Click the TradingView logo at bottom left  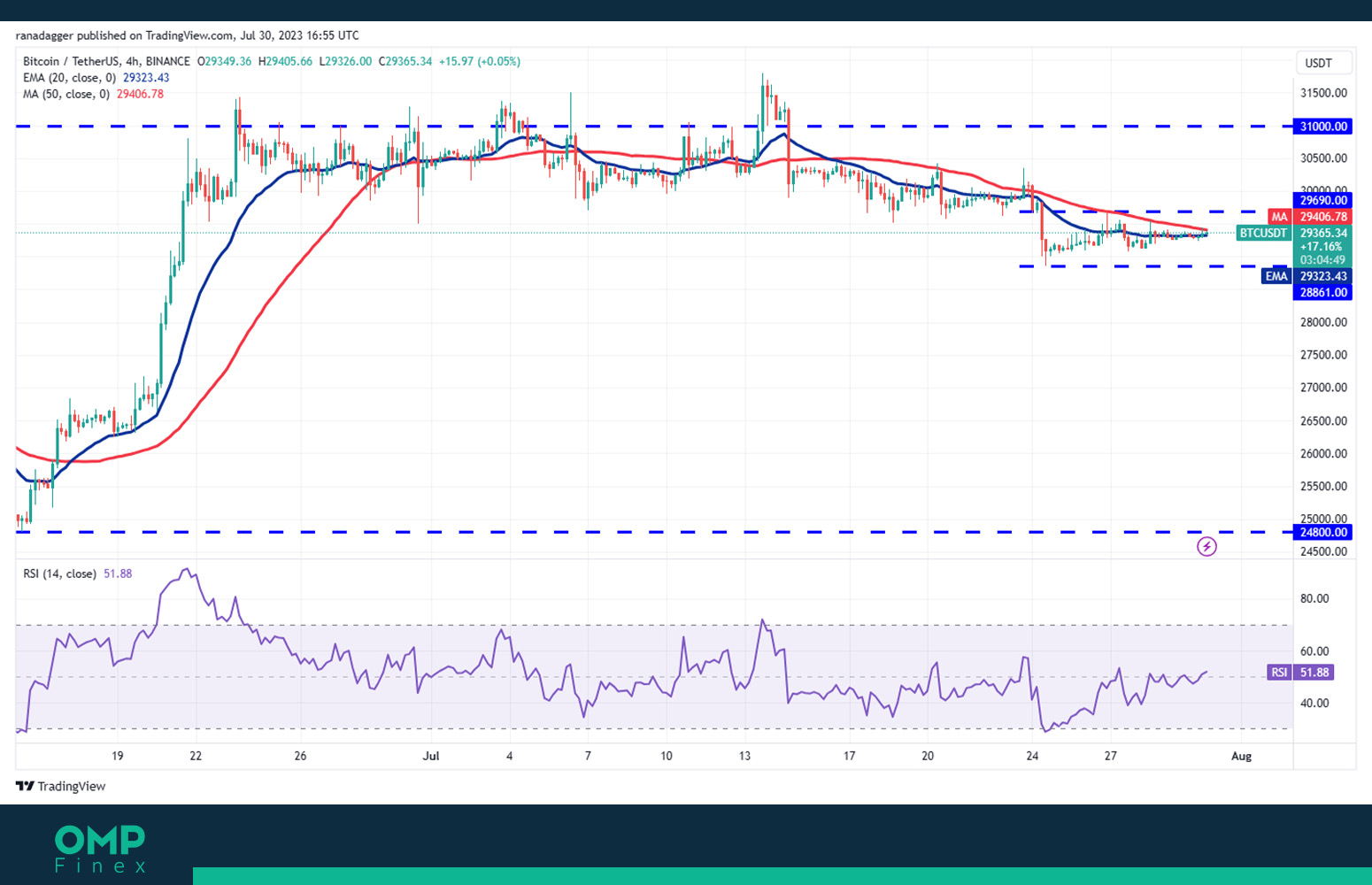click(x=60, y=786)
